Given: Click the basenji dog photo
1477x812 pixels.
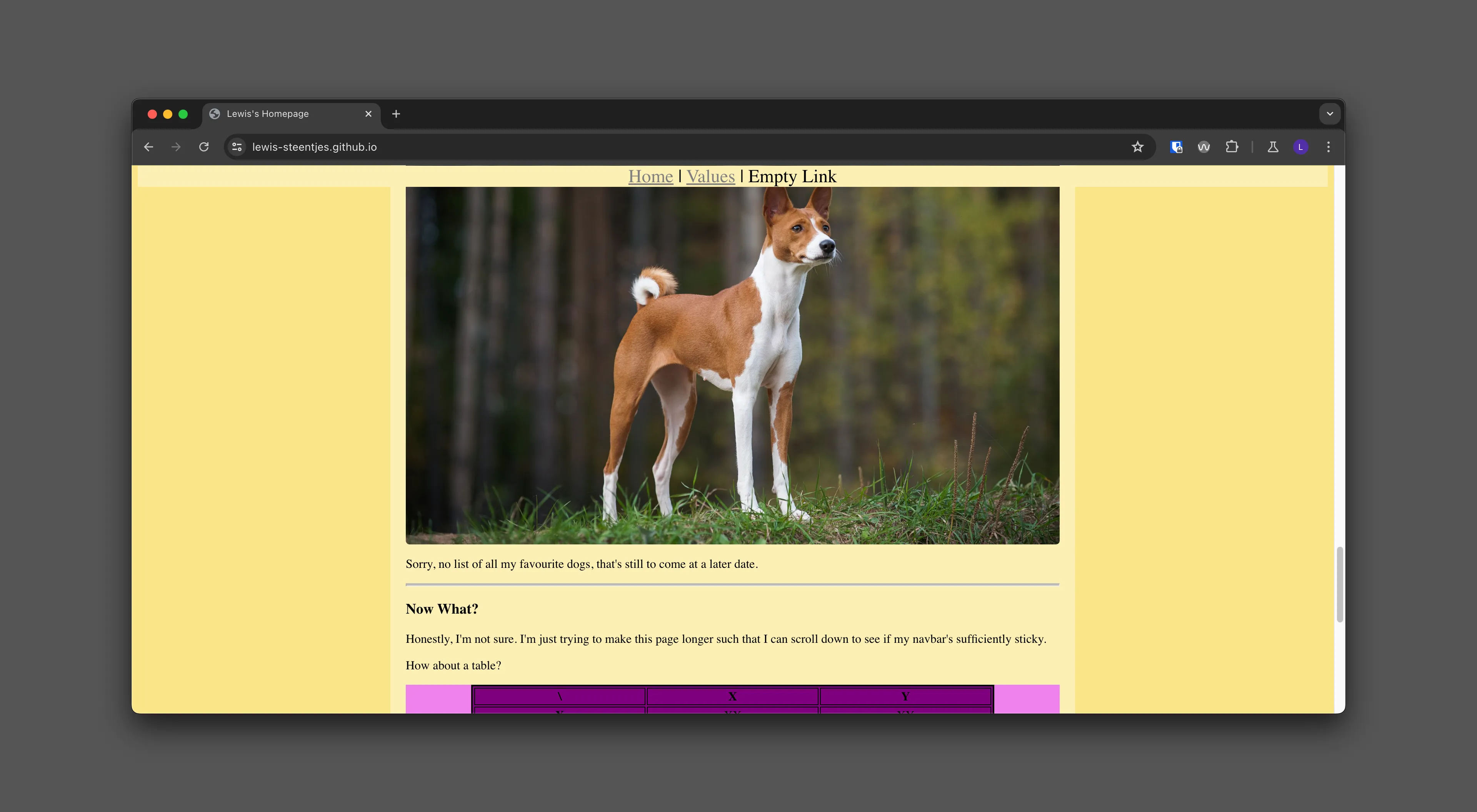Looking at the screenshot, I should (732, 365).
